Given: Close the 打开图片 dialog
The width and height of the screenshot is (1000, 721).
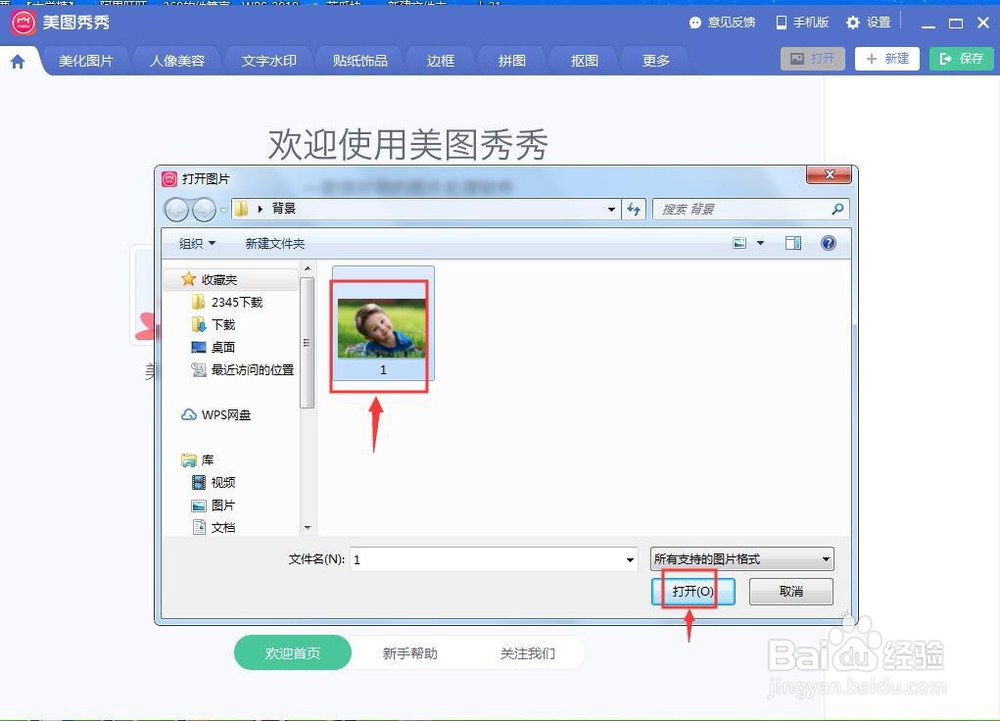Looking at the screenshot, I should click(828, 175).
